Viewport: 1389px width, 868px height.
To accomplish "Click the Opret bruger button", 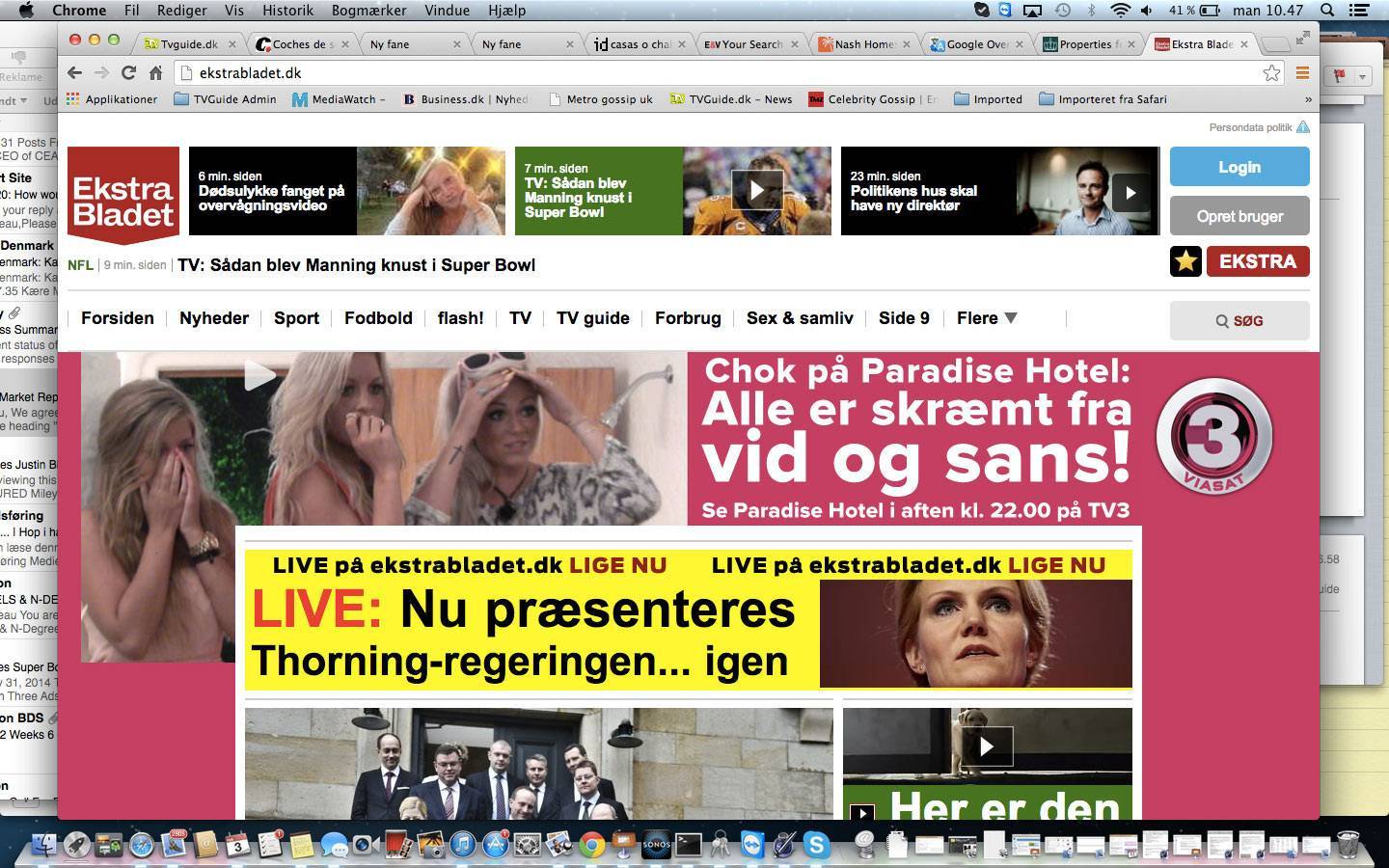I will click(1239, 216).
